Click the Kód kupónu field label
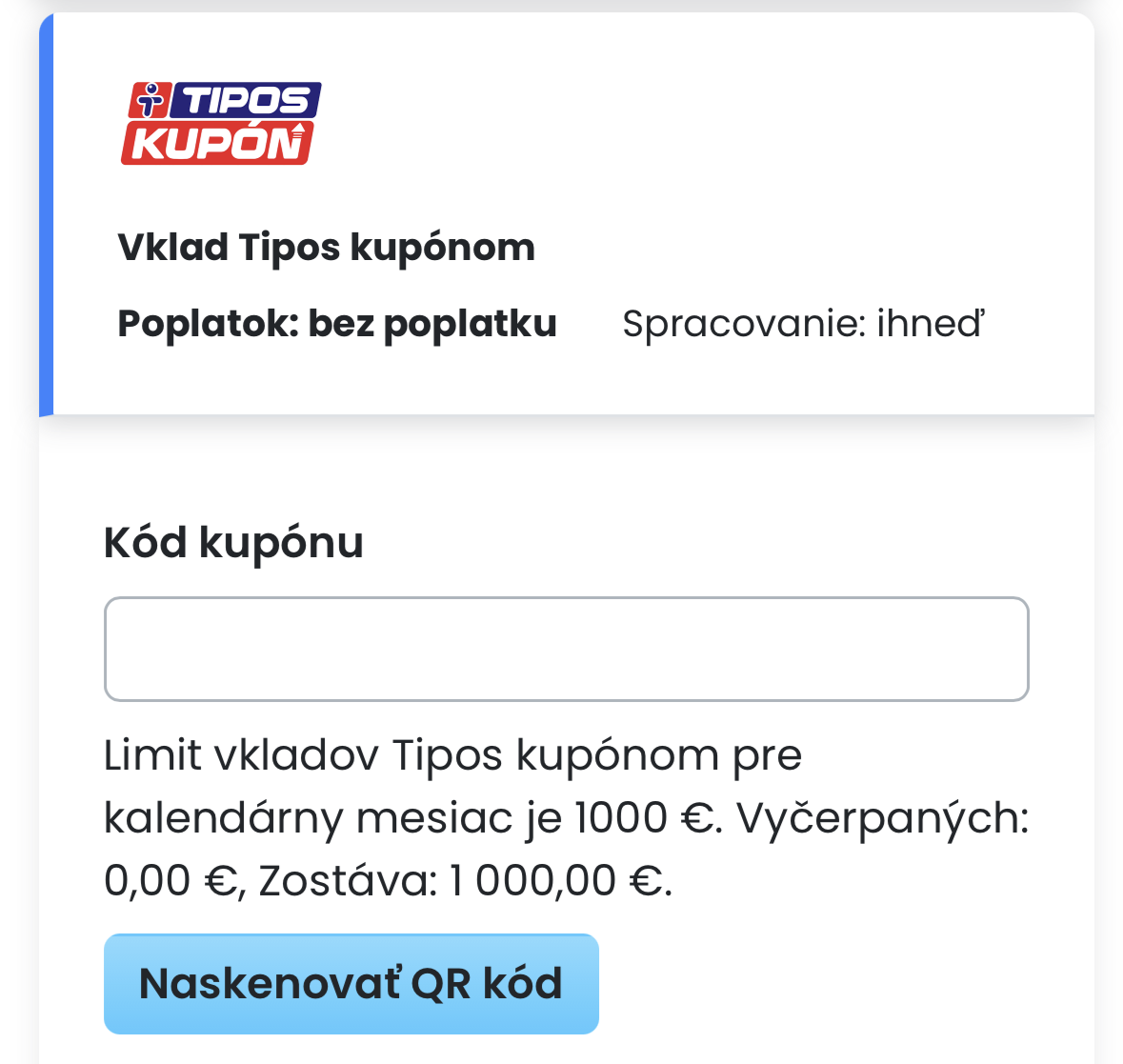1123x1064 pixels. pos(233,543)
